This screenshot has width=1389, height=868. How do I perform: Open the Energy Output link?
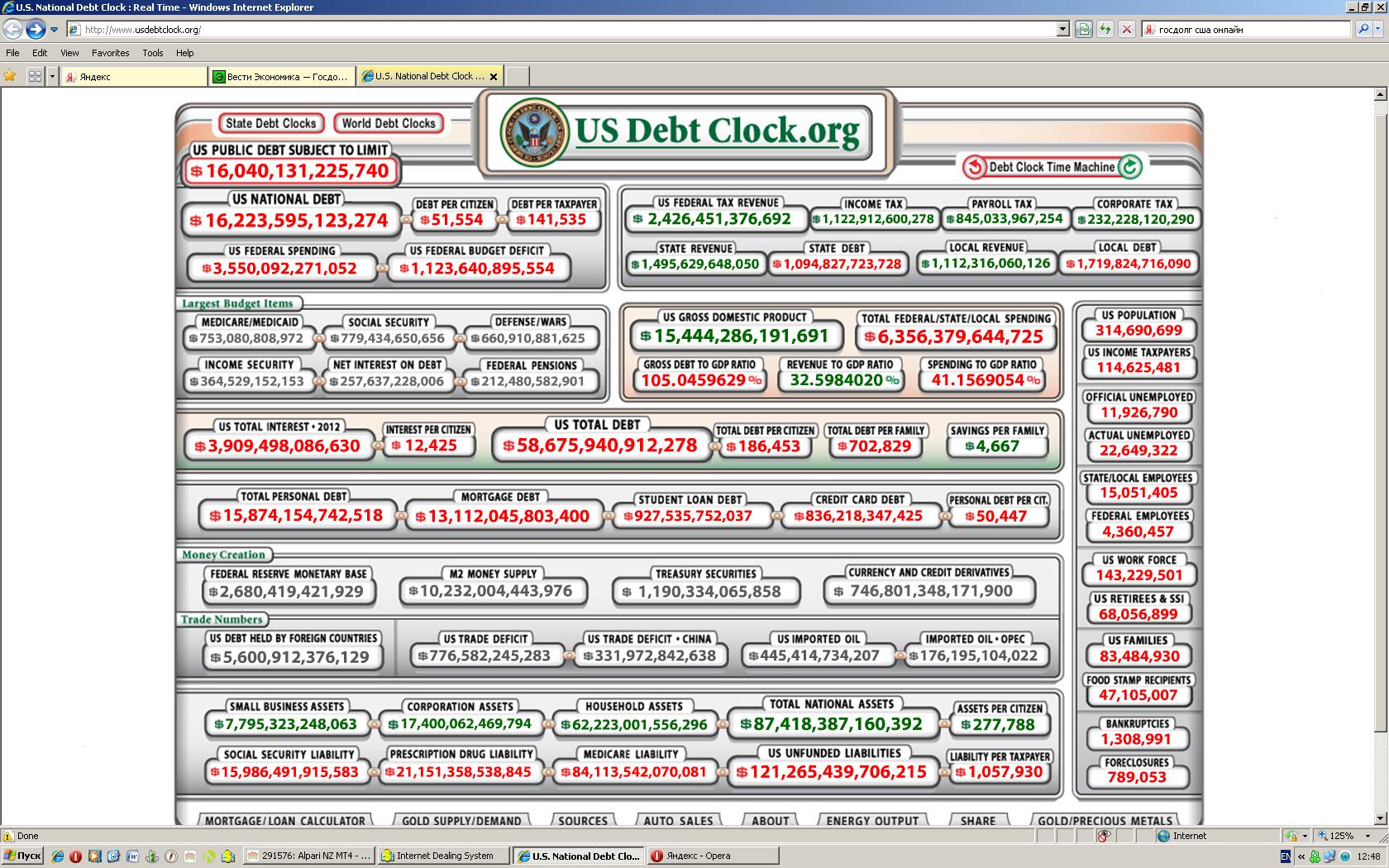(x=872, y=820)
